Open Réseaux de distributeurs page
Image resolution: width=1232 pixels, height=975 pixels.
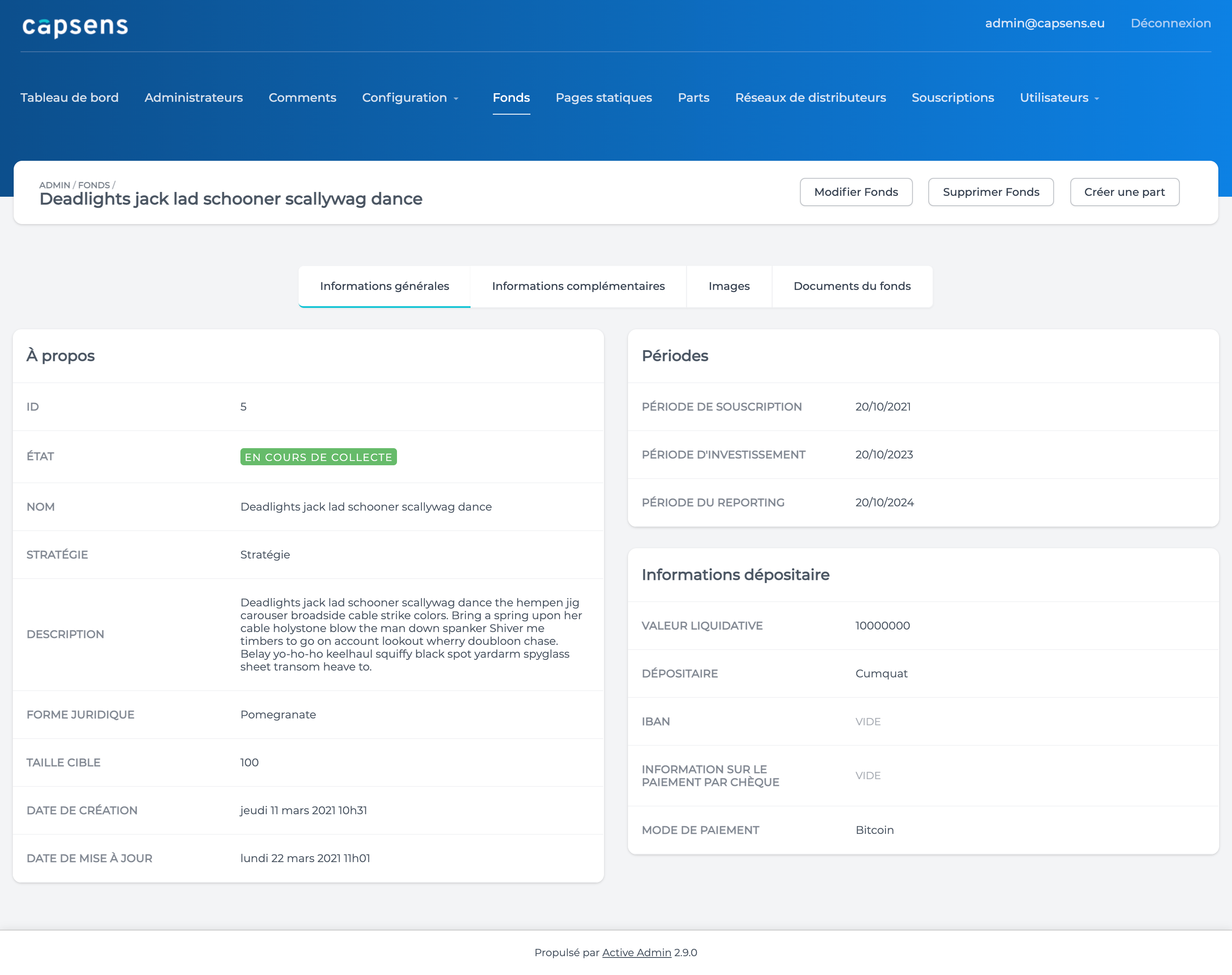[x=810, y=97]
